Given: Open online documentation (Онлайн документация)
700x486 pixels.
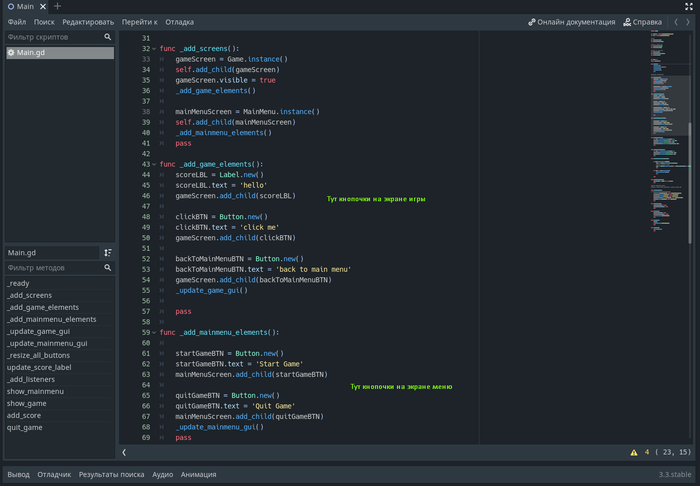Looking at the screenshot, I should (571, 21).
